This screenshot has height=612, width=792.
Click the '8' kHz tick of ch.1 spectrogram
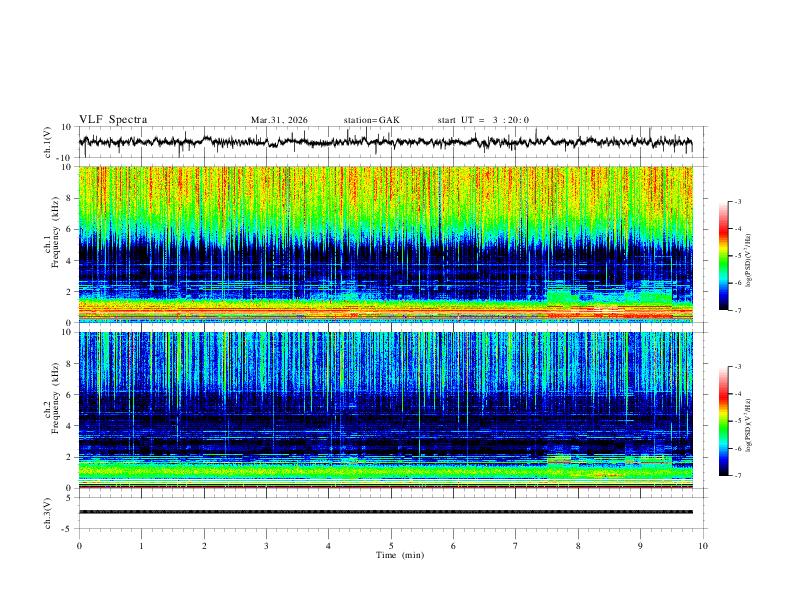tap(70, 198)
